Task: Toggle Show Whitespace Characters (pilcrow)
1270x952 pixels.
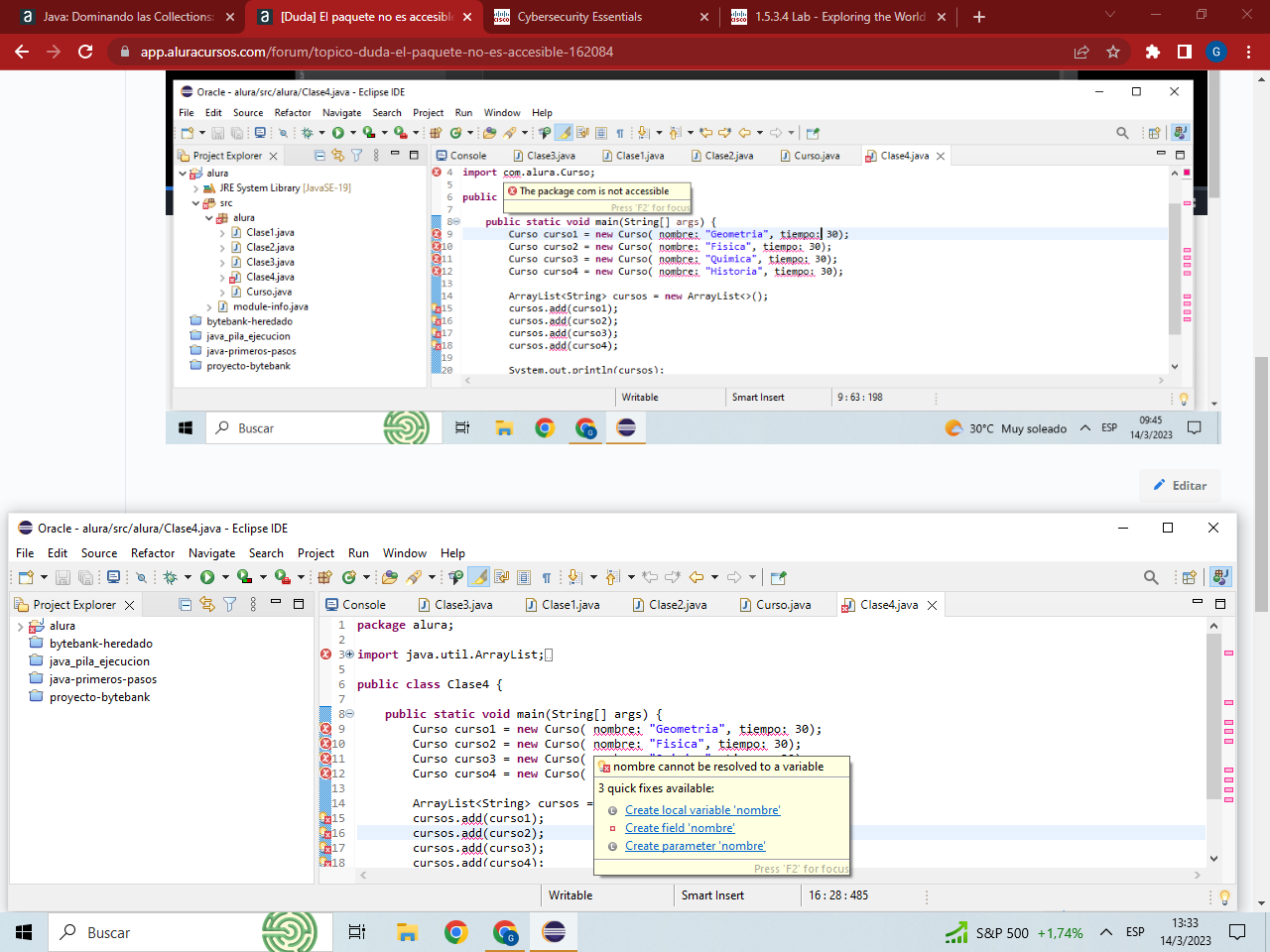Action: tap(547, 577)
